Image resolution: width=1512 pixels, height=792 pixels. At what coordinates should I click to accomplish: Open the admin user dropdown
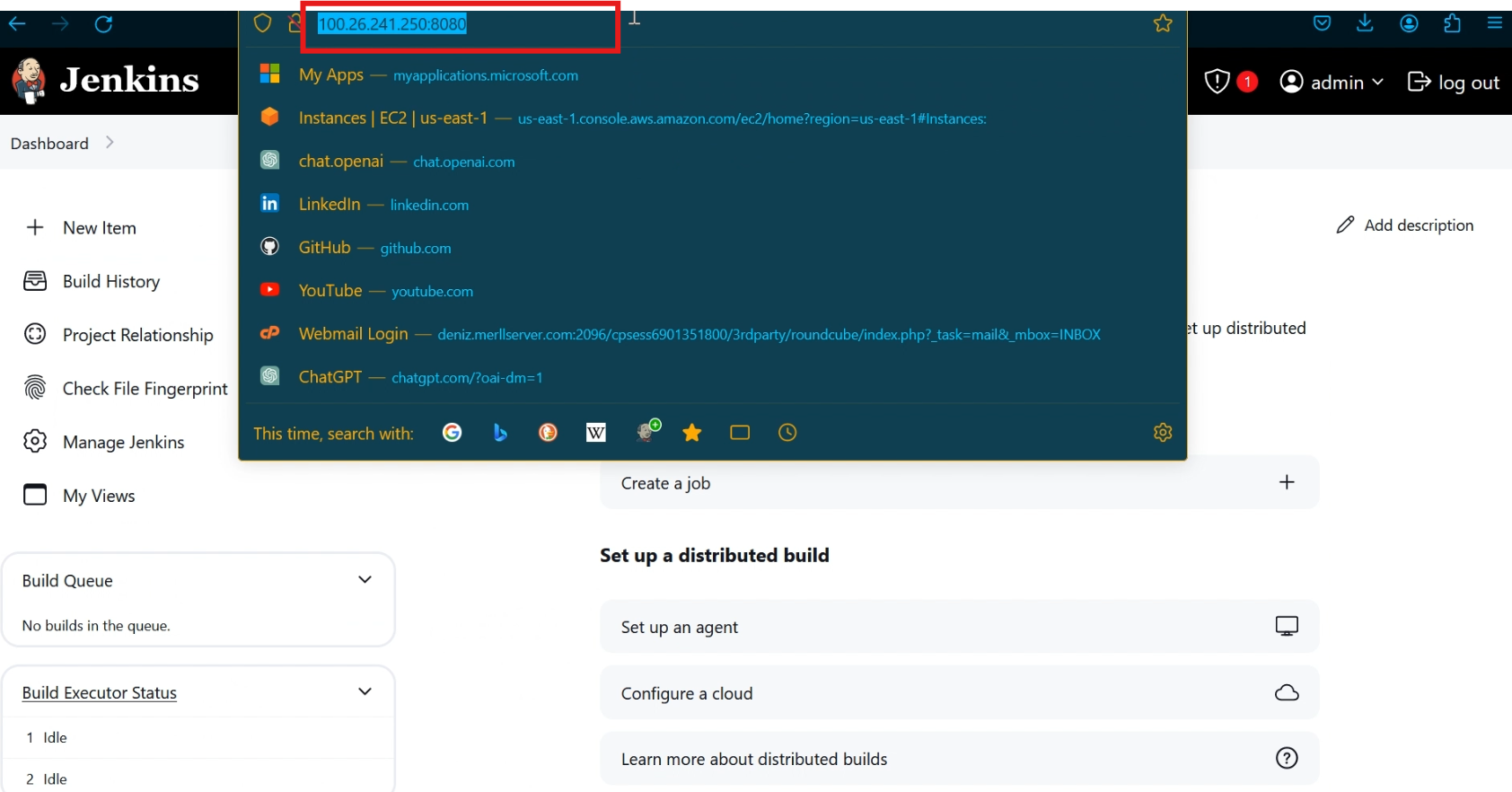tap(1332, 82)
